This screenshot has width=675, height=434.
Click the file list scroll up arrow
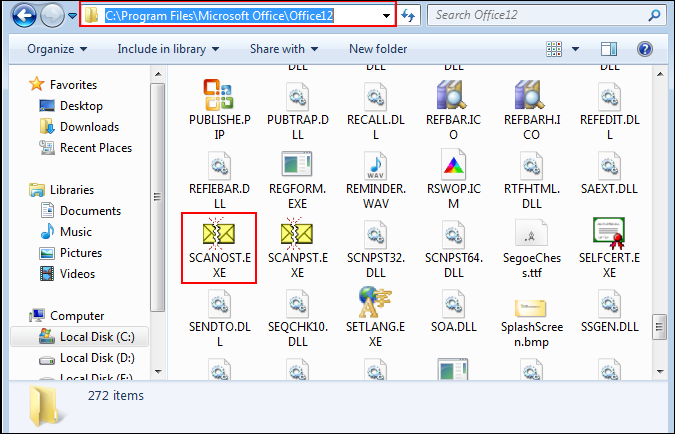(x=660, y=74)
